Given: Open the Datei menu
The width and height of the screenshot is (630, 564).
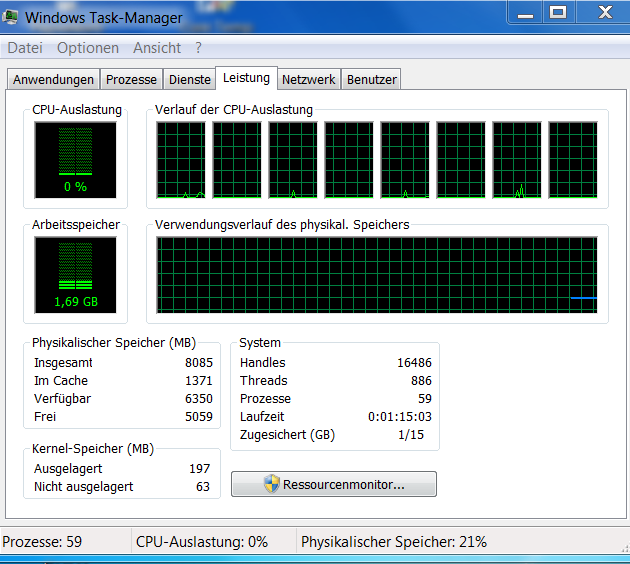Looking at the screenshot, I should click(25, 48).
